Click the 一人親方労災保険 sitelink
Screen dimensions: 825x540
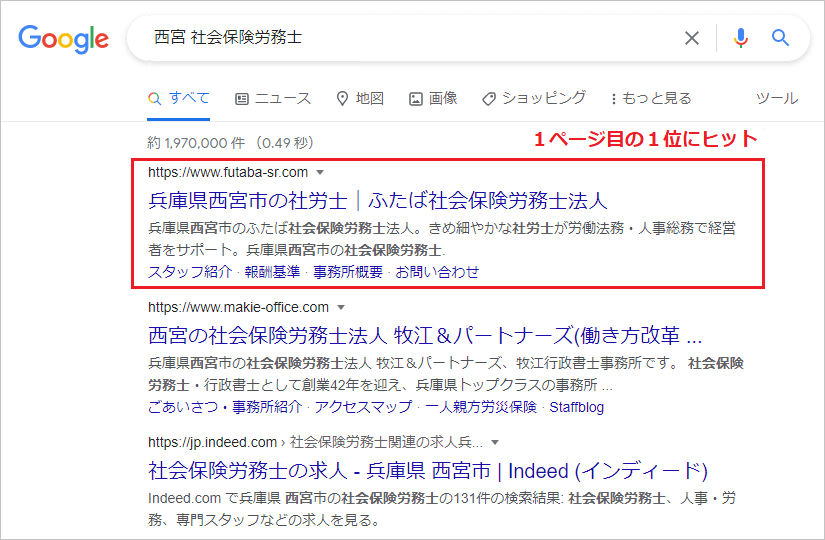click(481, 407)
